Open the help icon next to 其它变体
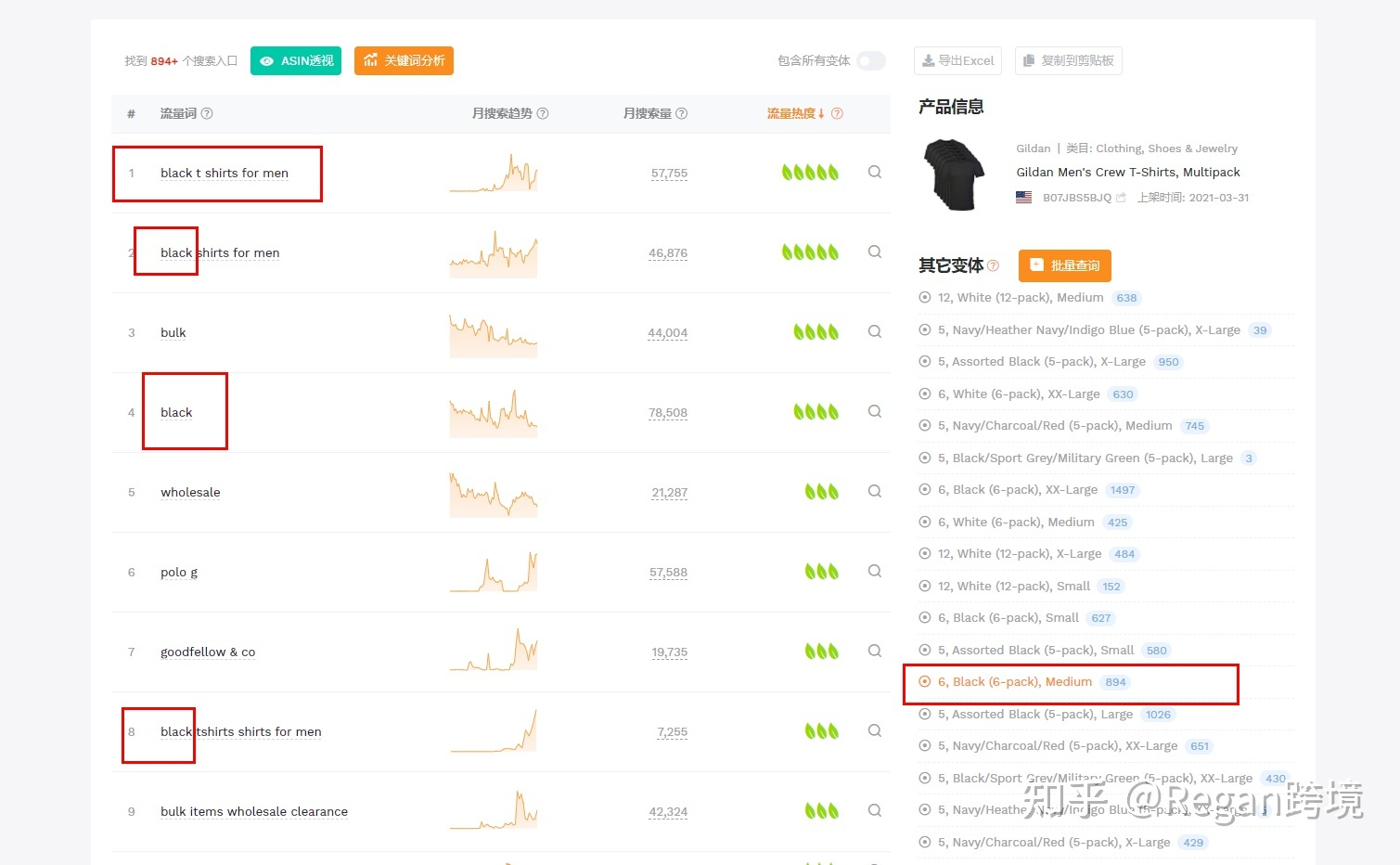1400x865 pixels. click(x=992, y=266)
